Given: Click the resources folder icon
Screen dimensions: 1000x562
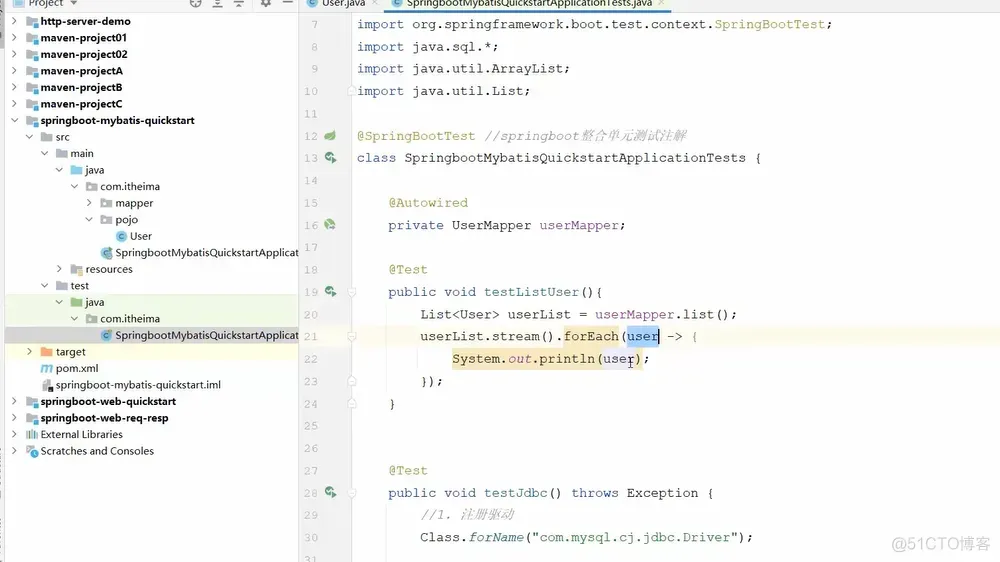Looking at the screenshot, I should 77,269.
